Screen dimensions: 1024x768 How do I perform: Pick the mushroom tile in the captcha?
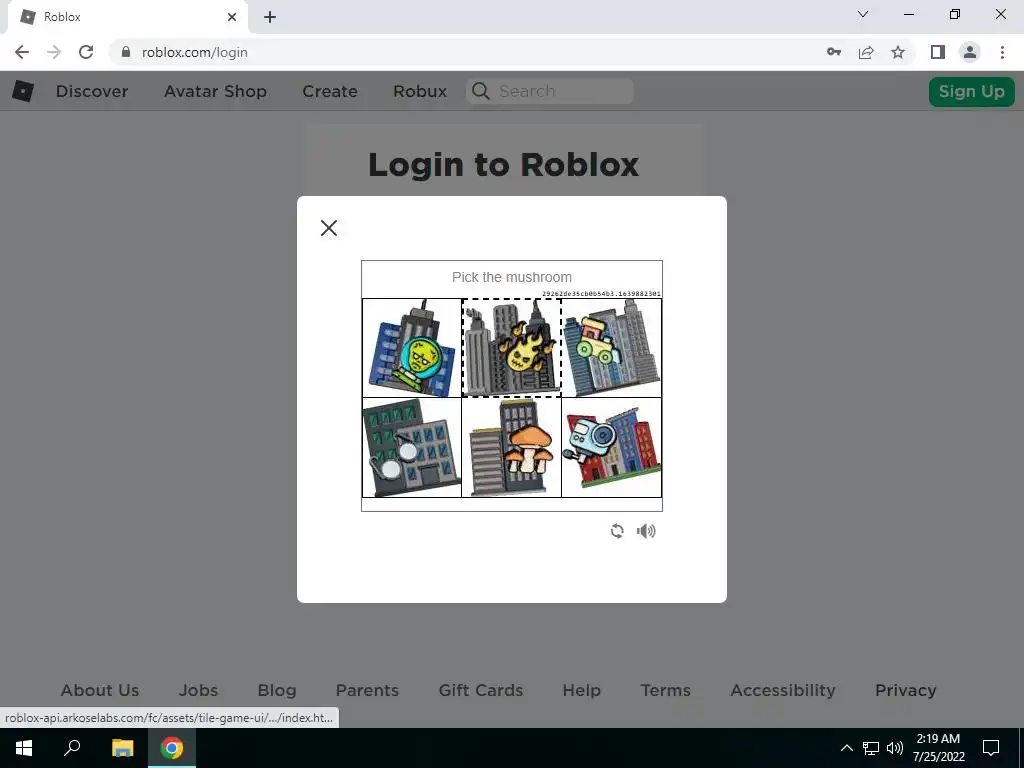[511, 447]
